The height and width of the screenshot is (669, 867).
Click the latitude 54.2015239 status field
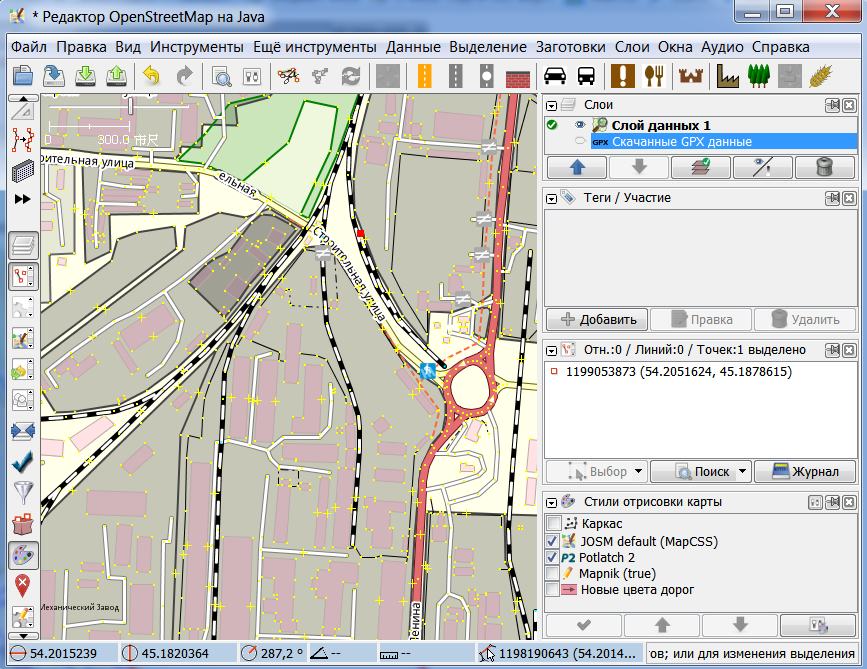click(x=64, y=654)
